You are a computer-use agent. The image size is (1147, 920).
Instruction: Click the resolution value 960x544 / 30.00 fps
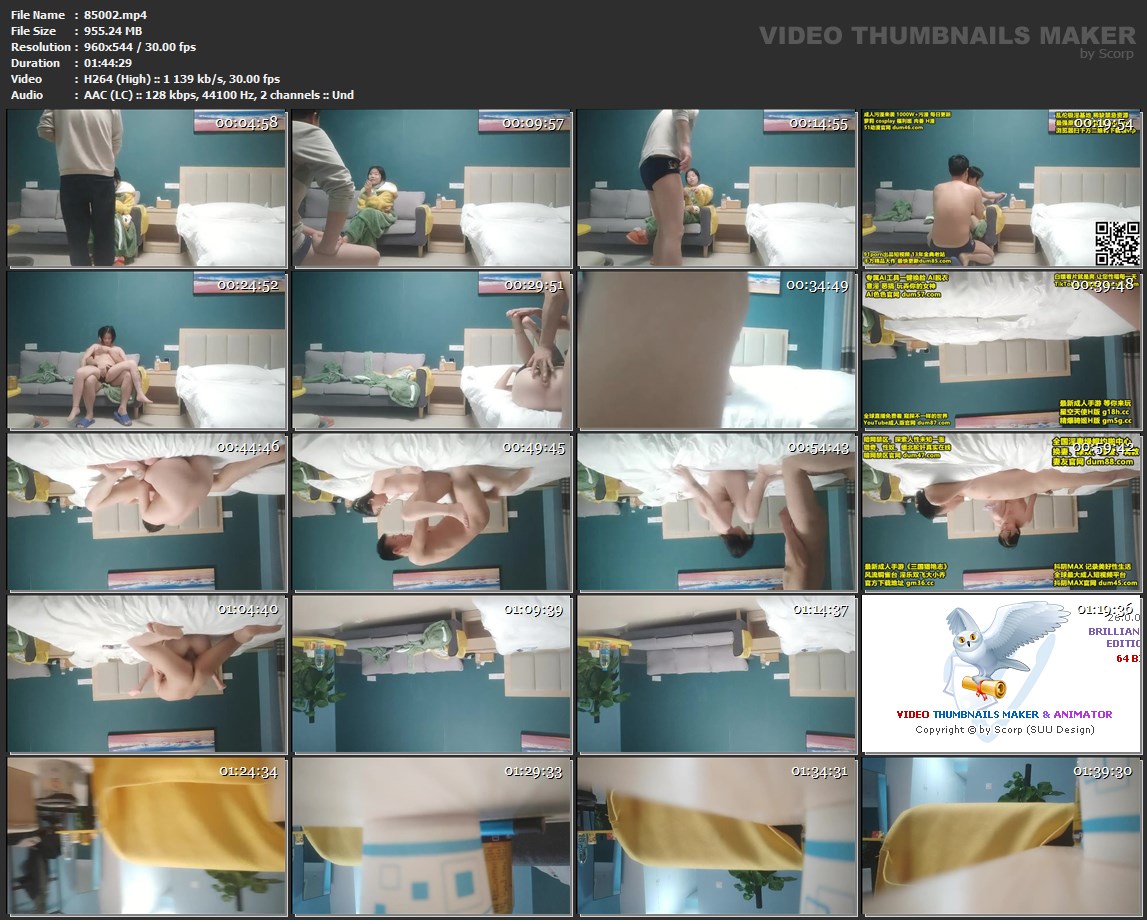pyautogui.click(x=140, y=47)
